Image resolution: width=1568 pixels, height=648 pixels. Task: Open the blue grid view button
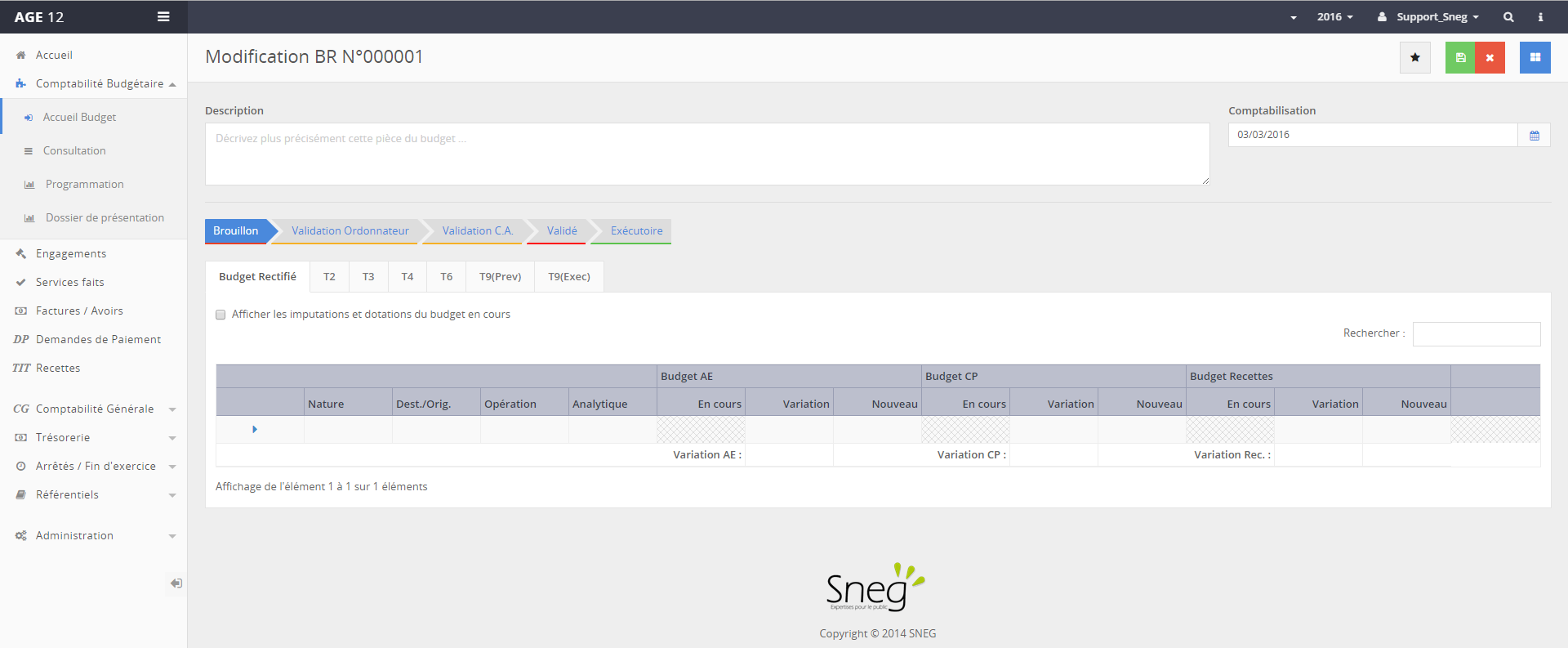point(1535,58)
